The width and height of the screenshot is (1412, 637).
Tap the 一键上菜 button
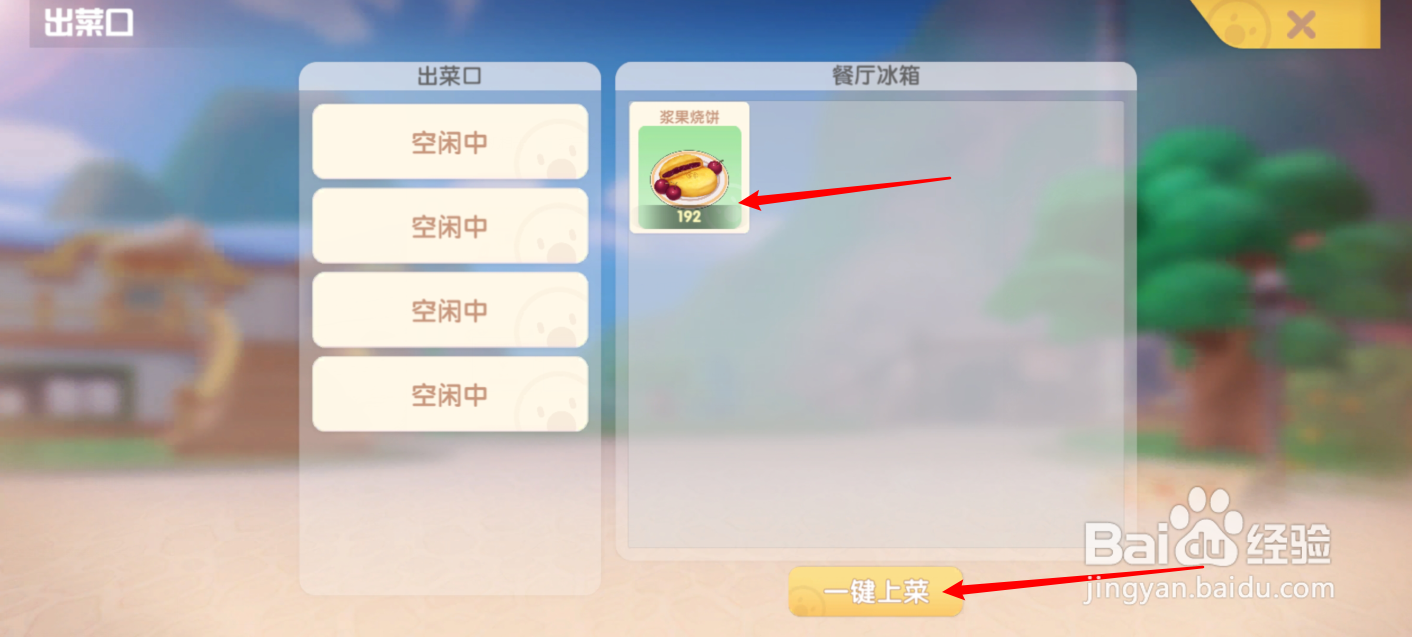tap(876, 592)
